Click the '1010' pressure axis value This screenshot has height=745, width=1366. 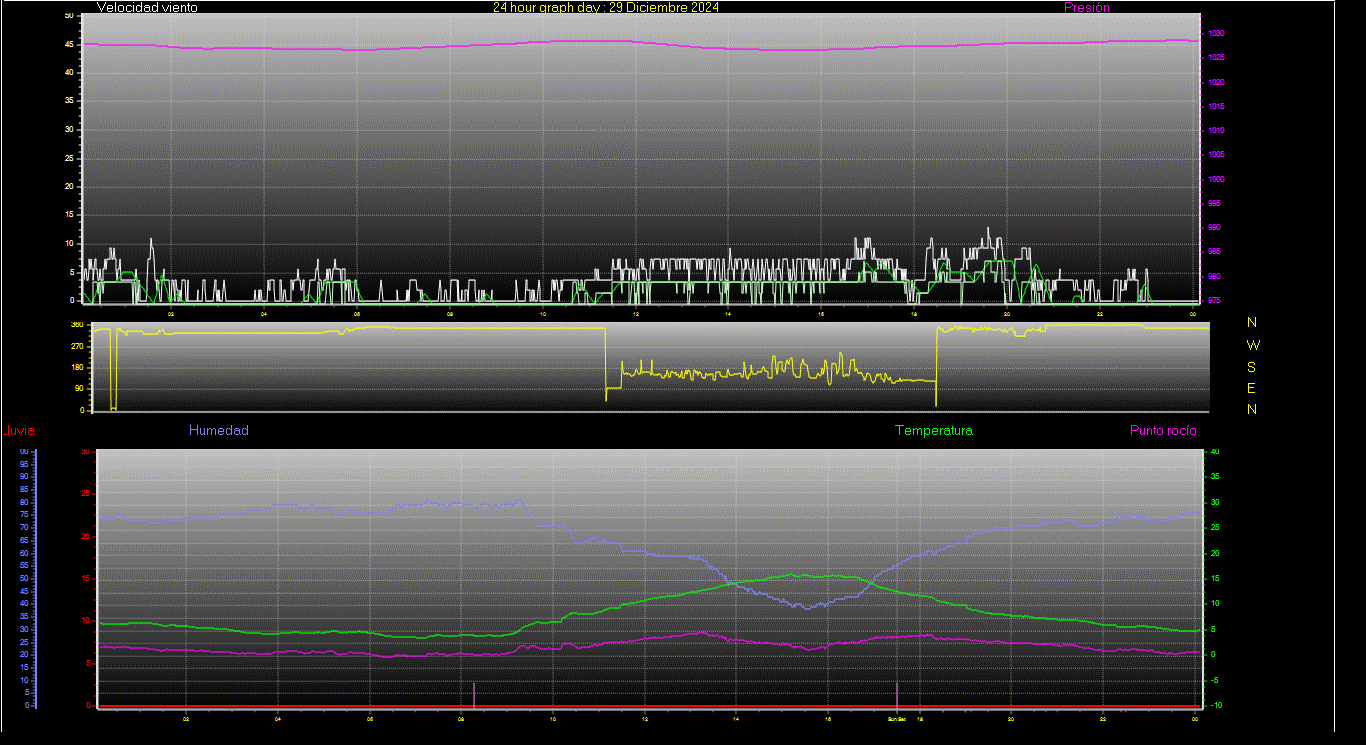pos(1216,130)
